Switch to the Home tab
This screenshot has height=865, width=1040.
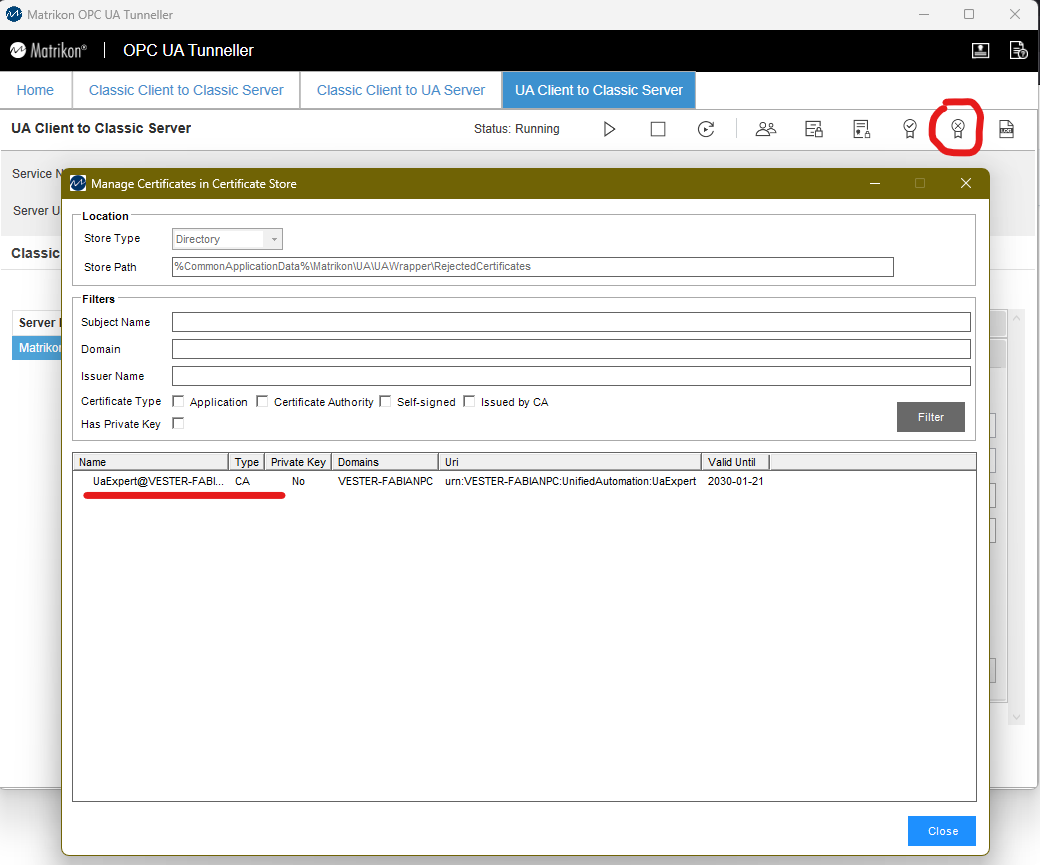(35, 90)
